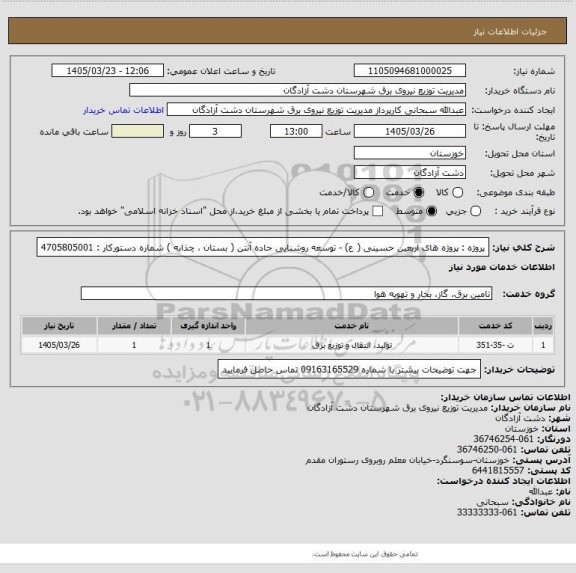
Task: Click the گروه خدمت service group field
Action: (x=286, y=293)
